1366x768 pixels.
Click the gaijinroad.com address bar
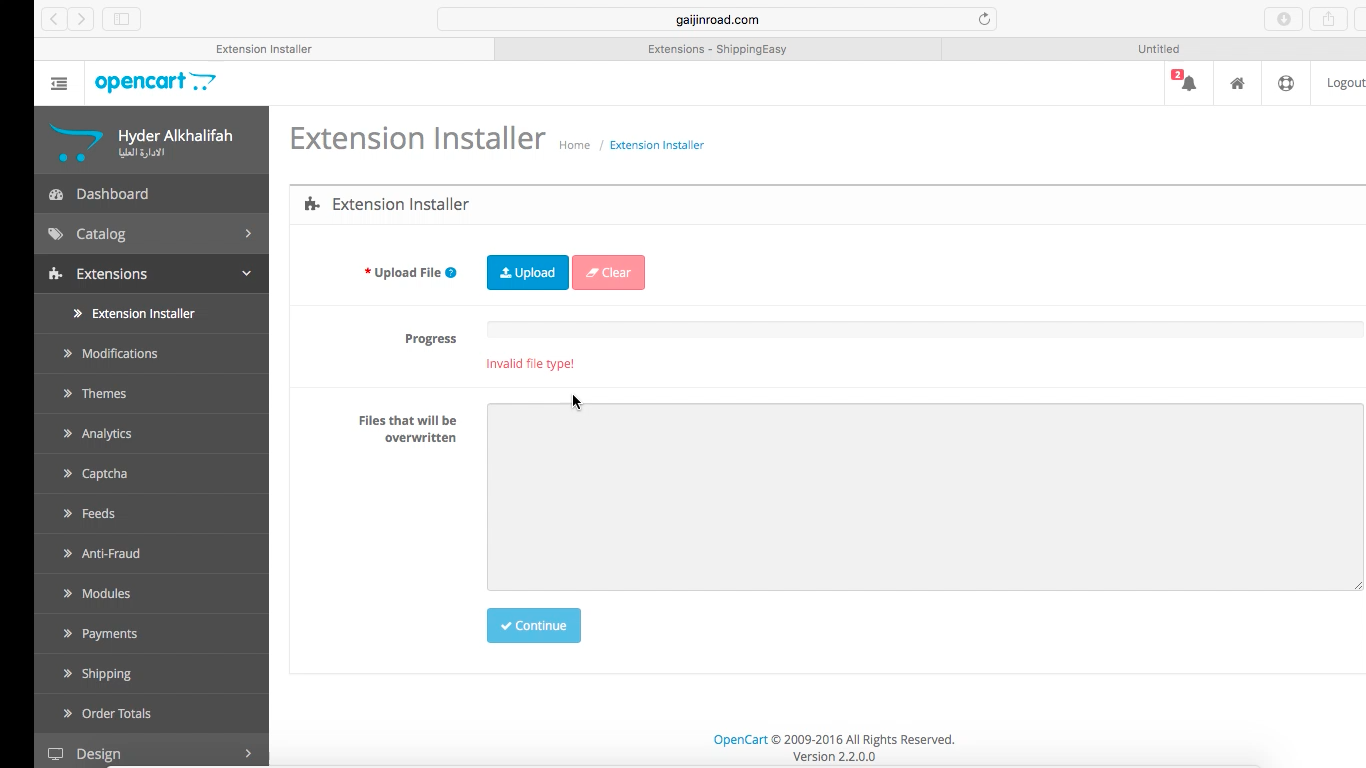(x=716, y=19)
